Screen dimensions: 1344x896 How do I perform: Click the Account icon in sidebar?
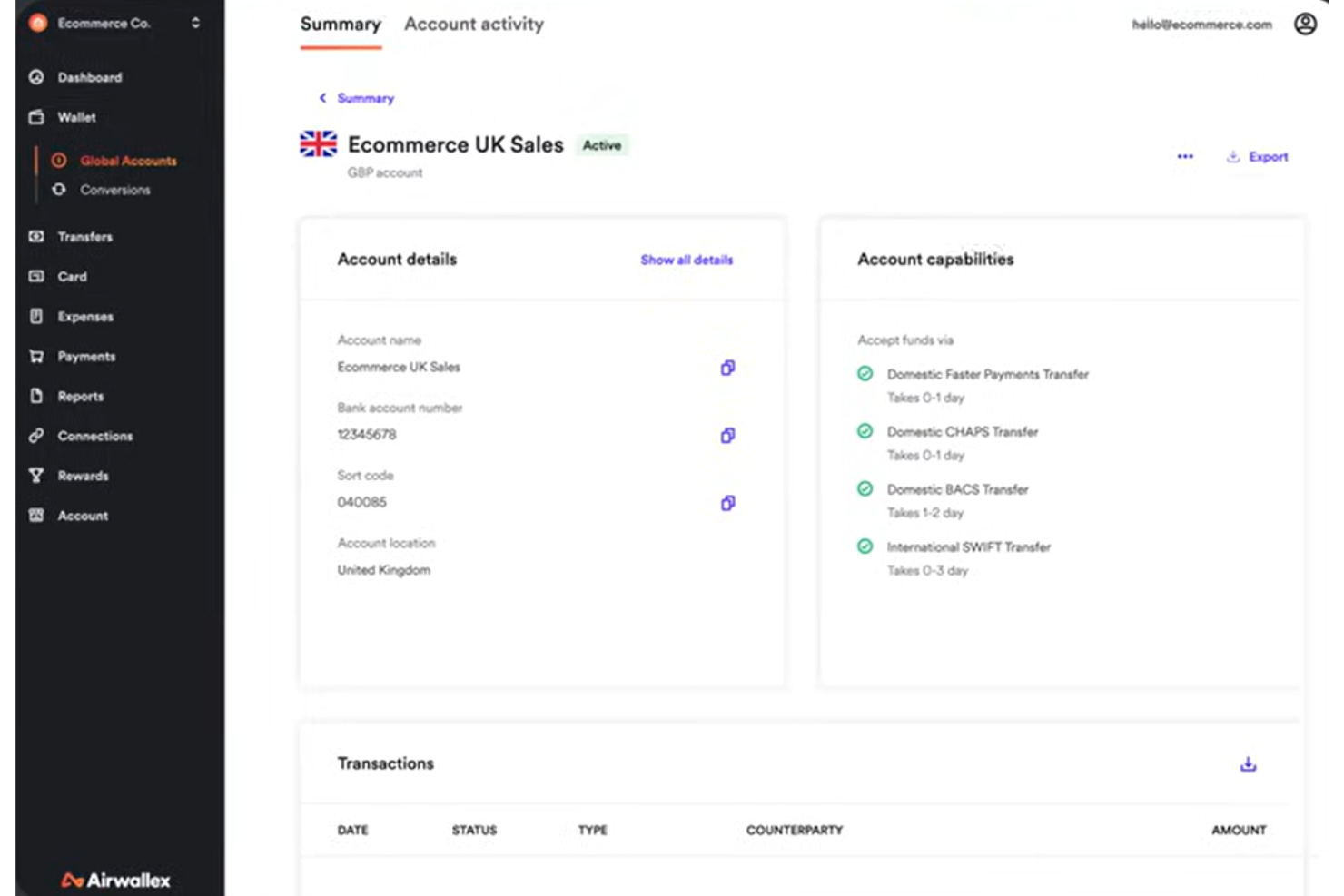(x=36, y=516)
